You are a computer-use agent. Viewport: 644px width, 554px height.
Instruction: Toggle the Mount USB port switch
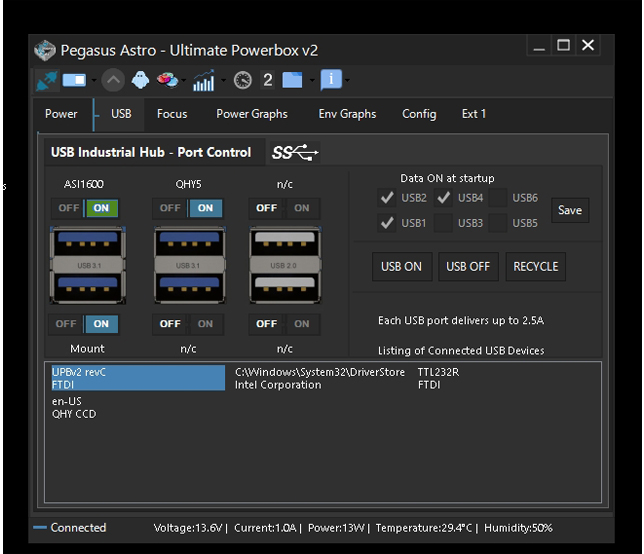[84, 324]
